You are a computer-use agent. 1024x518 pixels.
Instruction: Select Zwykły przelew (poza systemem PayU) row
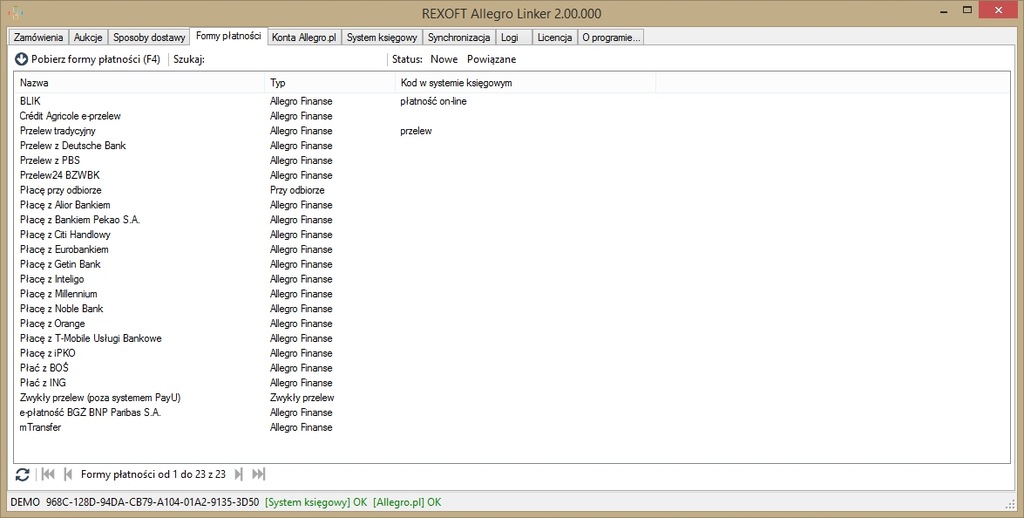pos(512,398)
